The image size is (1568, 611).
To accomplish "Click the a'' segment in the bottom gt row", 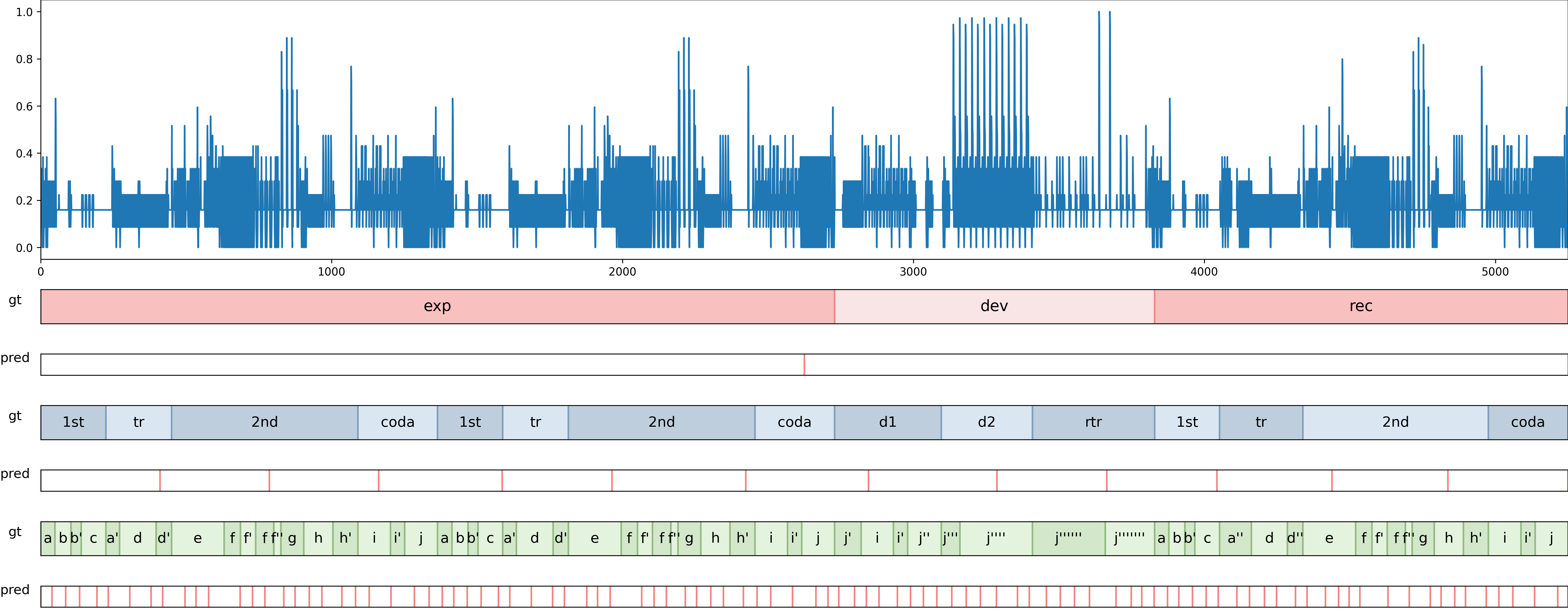I will [1236, 538].
